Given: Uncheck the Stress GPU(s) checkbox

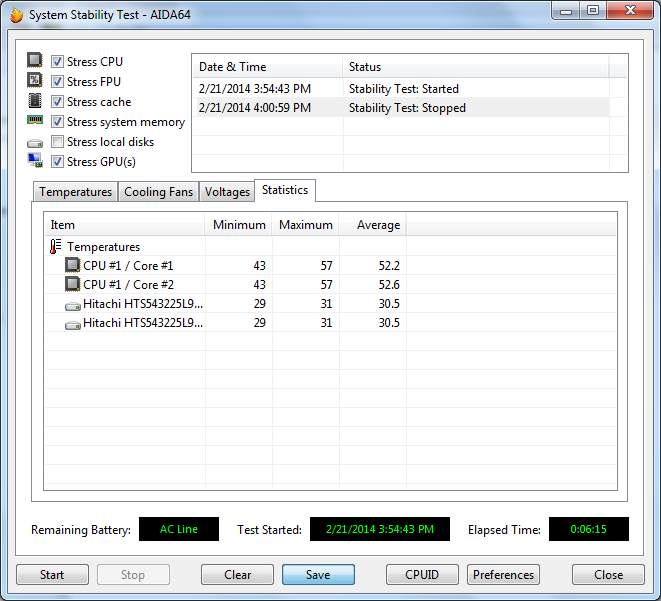Looking at the screenshot, I should coord(57,162).
